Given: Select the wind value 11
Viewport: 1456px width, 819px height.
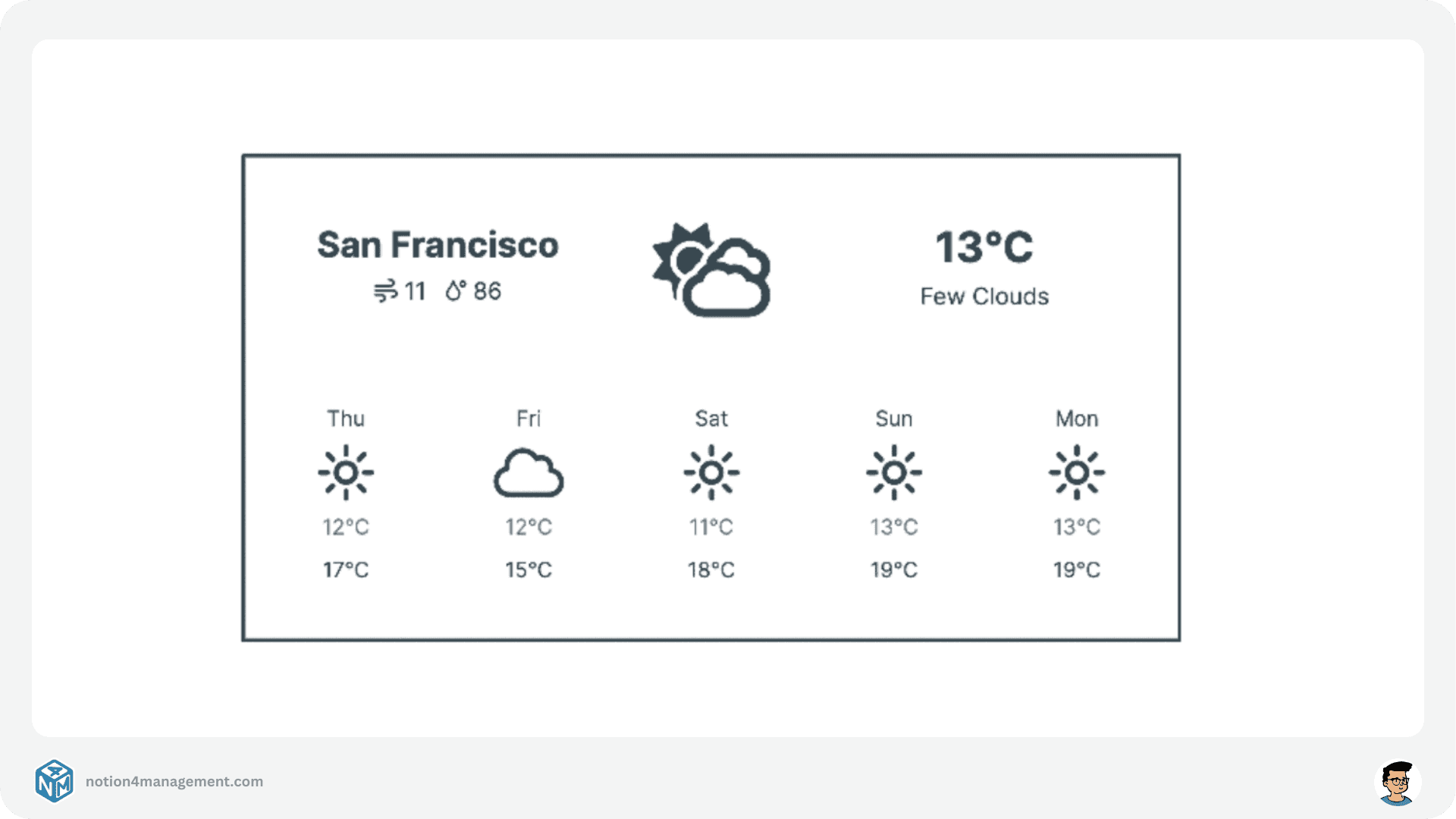Looking at the screenshot, I should pyautogui.click(x=416, y=290).
